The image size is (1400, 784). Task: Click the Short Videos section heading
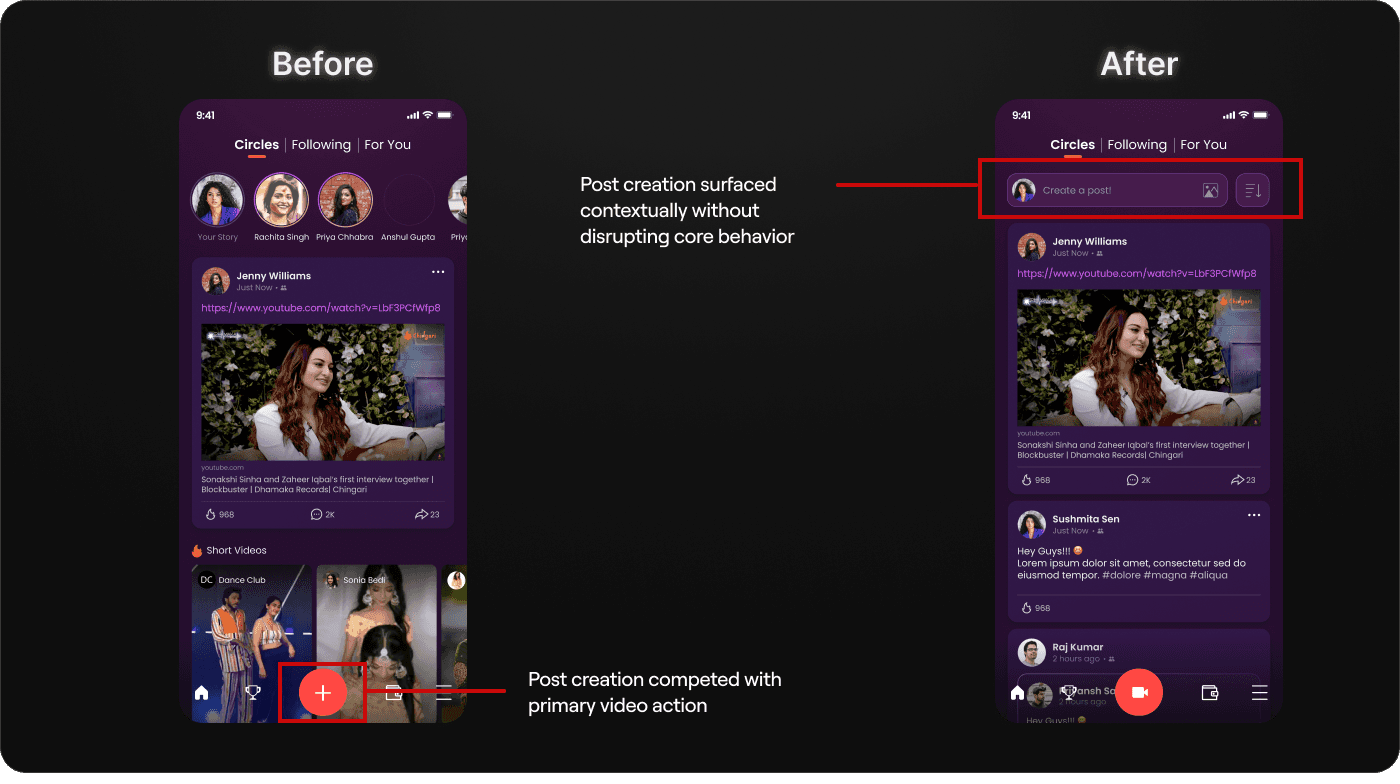point(236,550)
